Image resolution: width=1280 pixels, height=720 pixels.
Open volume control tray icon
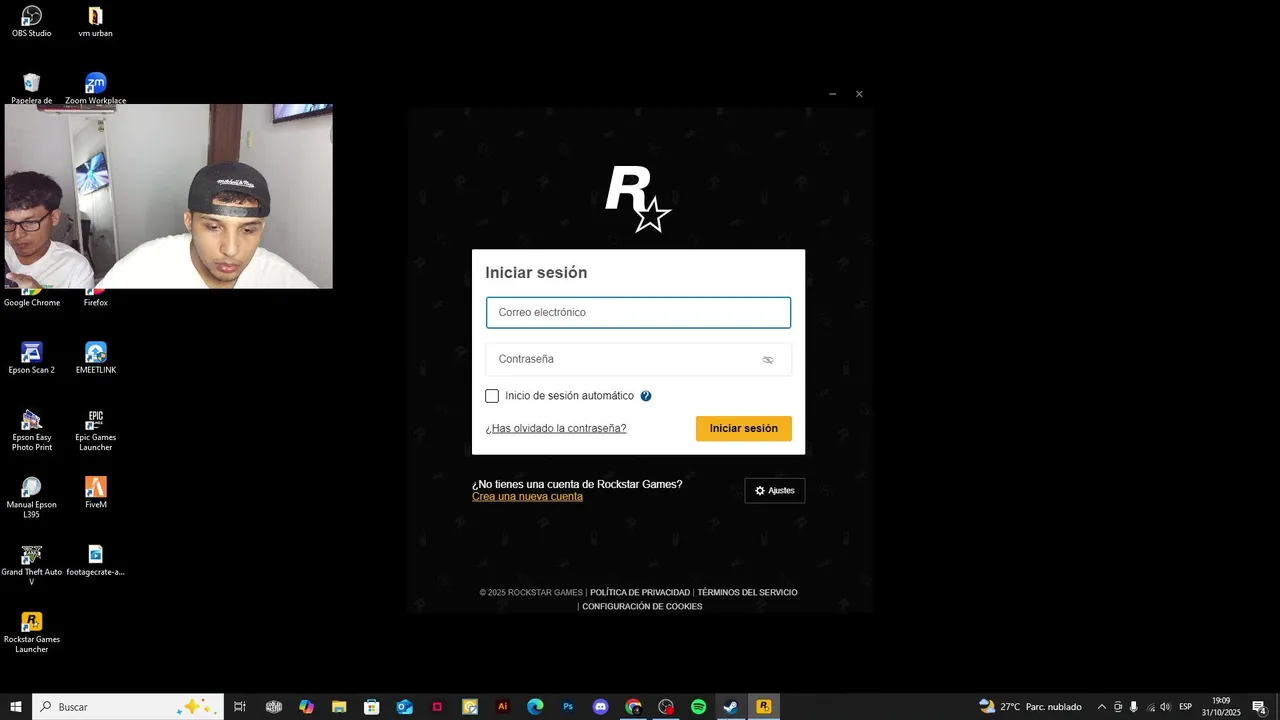coord(1165,707)
